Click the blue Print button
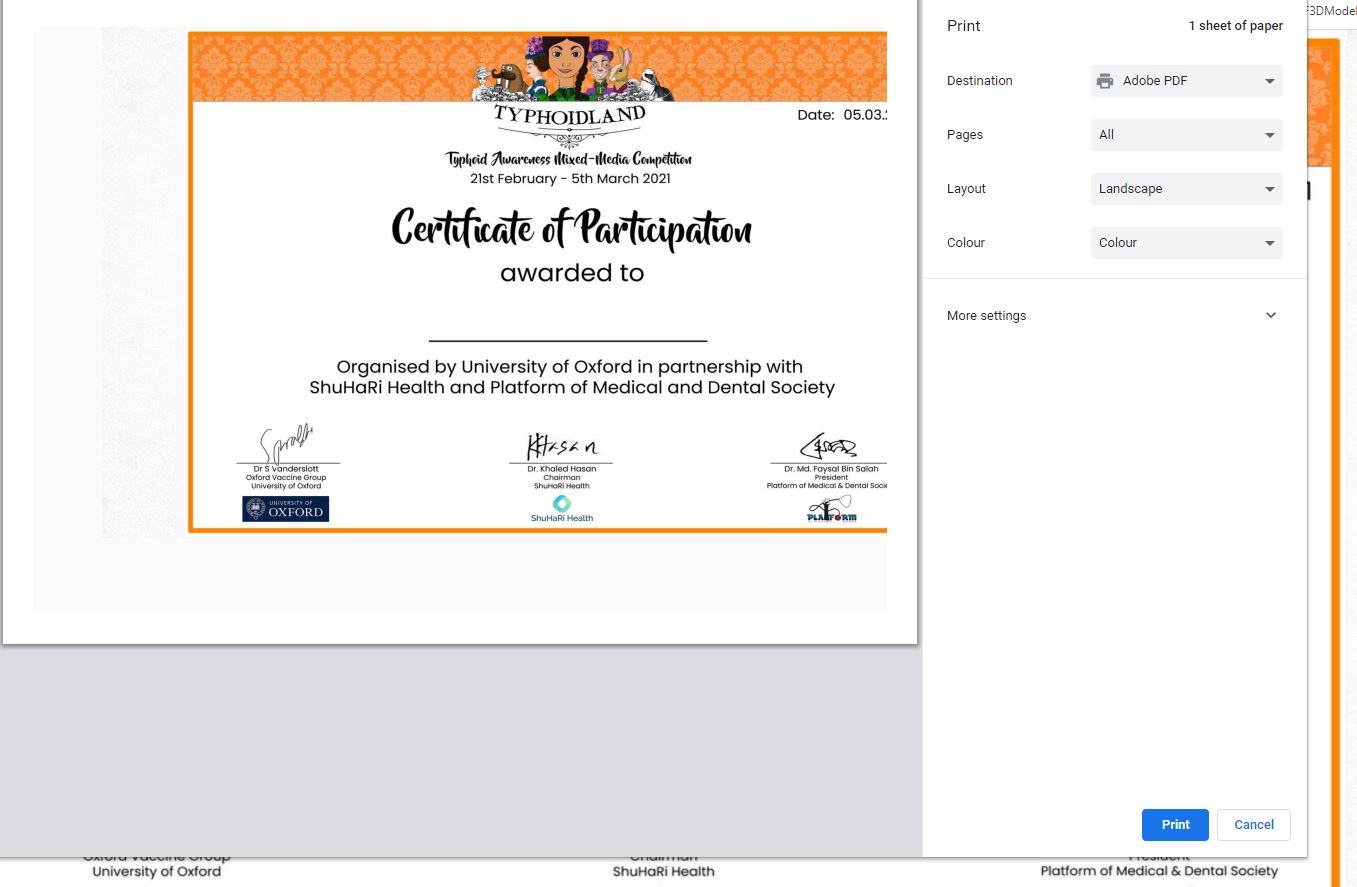 (x=1175, y=825)
